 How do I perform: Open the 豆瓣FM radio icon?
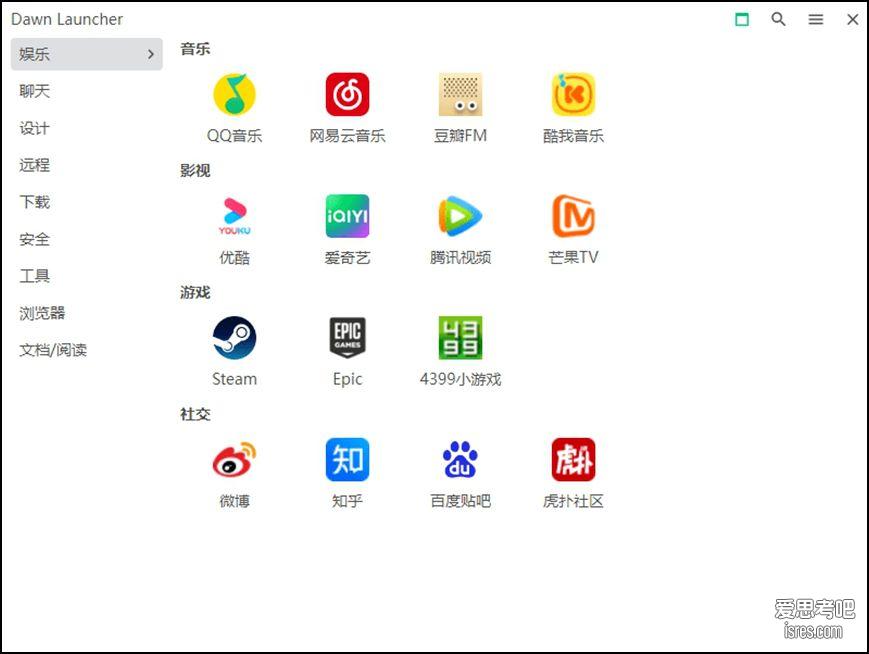pyautogui.click(x=460, y=94)
